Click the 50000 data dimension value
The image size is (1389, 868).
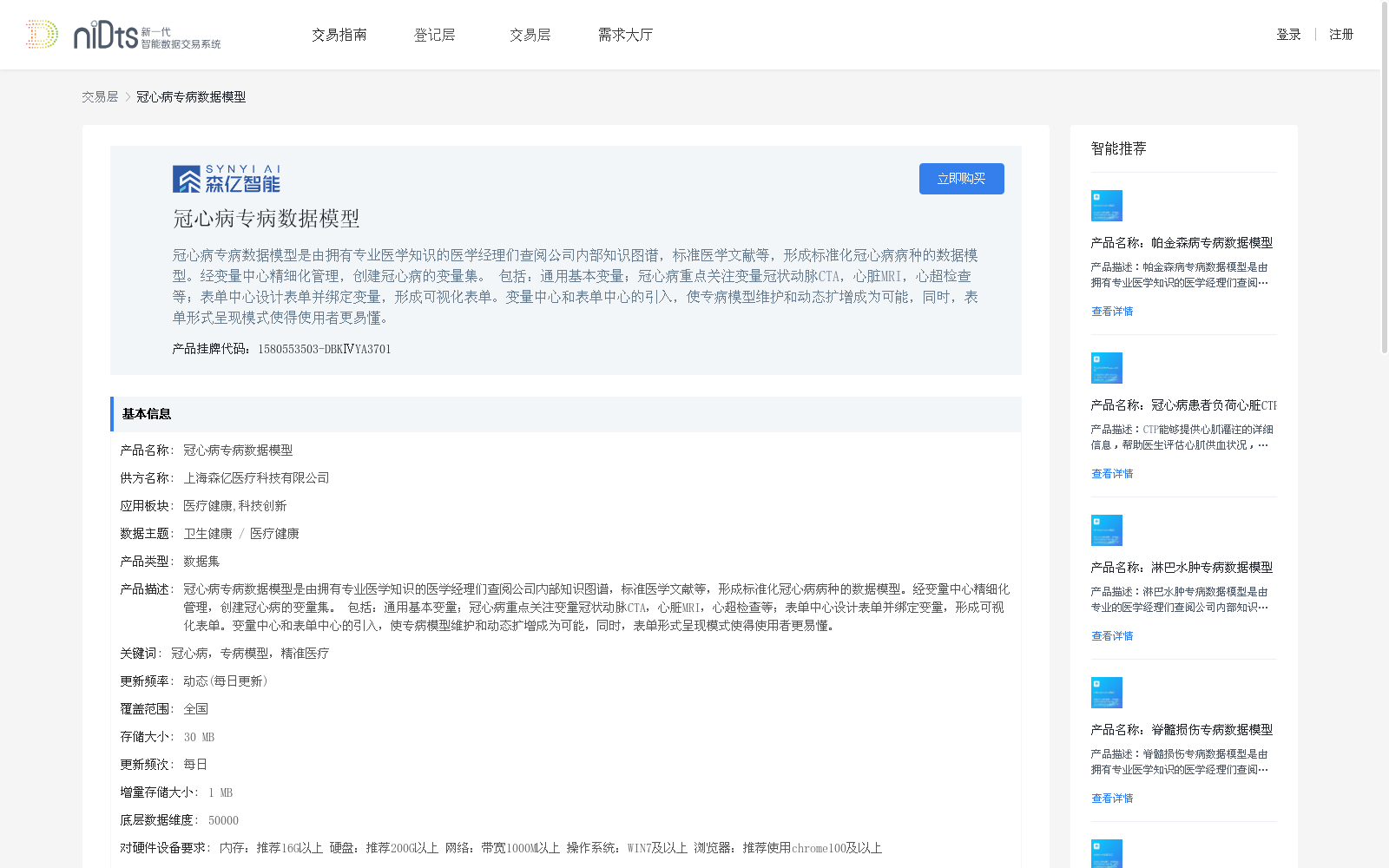click(x=223, y=820)
